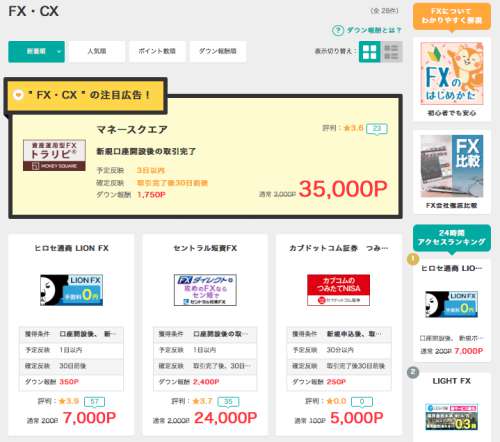Open 初心者でも安心 caption link
Image resolution: width=500 pixels, height=442 pixels.
click(x=452, y=113)
